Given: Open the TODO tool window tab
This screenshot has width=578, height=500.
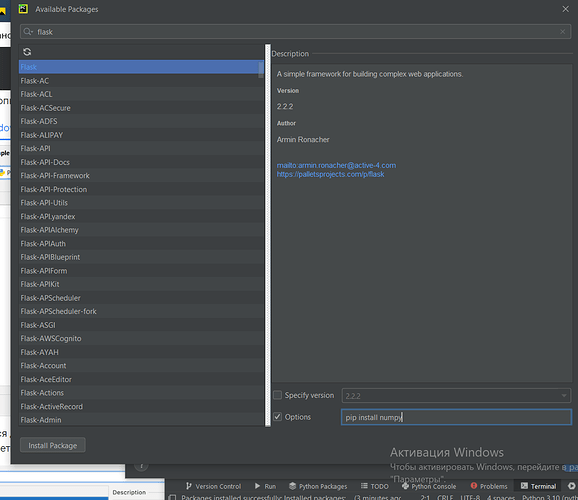Looking at the screenshot, I should point(375,486).
